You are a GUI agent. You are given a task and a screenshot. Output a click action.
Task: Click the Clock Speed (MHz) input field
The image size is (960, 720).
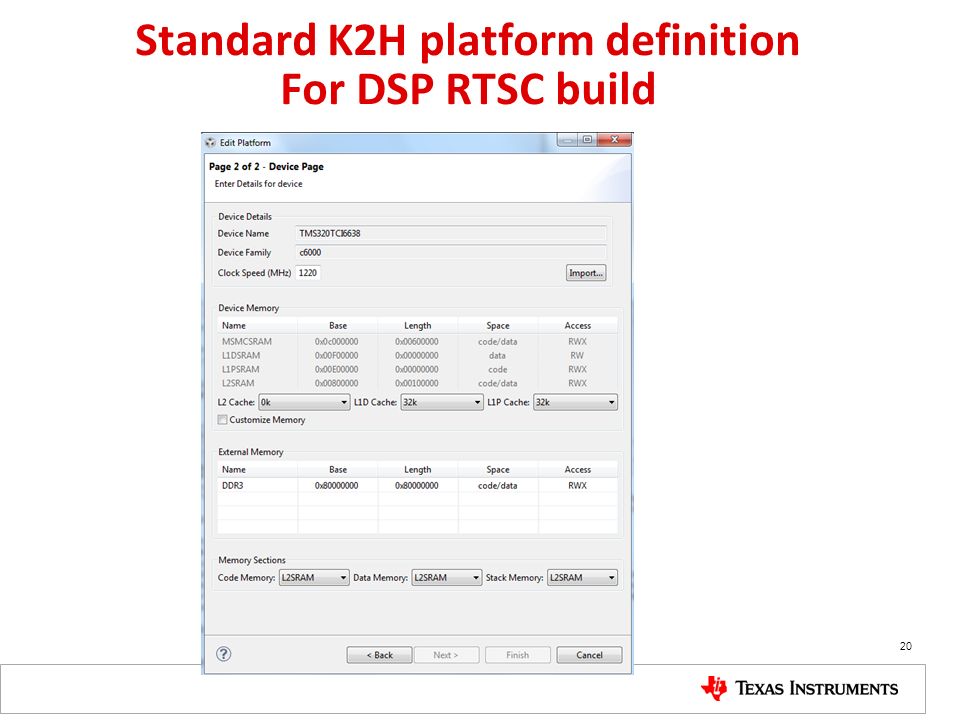308,273
